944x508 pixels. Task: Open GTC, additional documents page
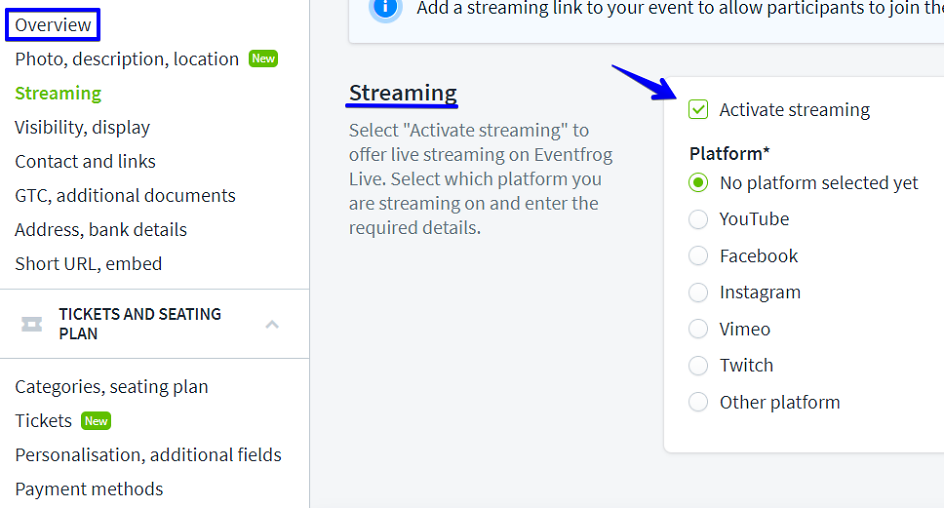pos(125,195)
